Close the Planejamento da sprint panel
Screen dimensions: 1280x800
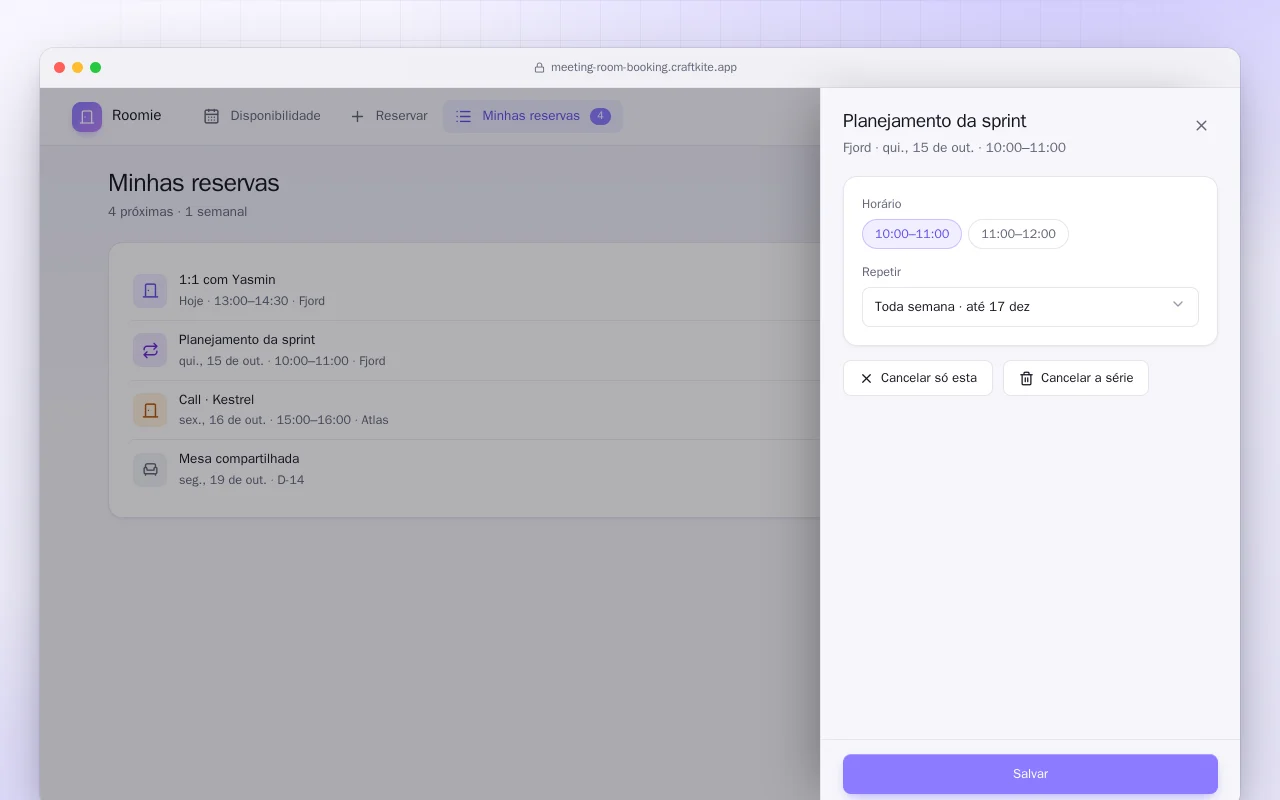point(1201,126)
